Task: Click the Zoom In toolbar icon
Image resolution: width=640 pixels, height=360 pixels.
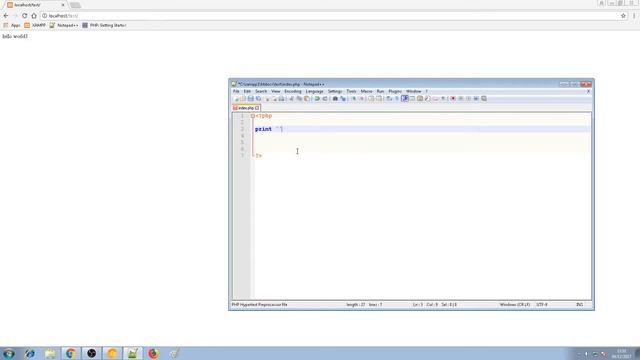Action: (x=353, y=98)
